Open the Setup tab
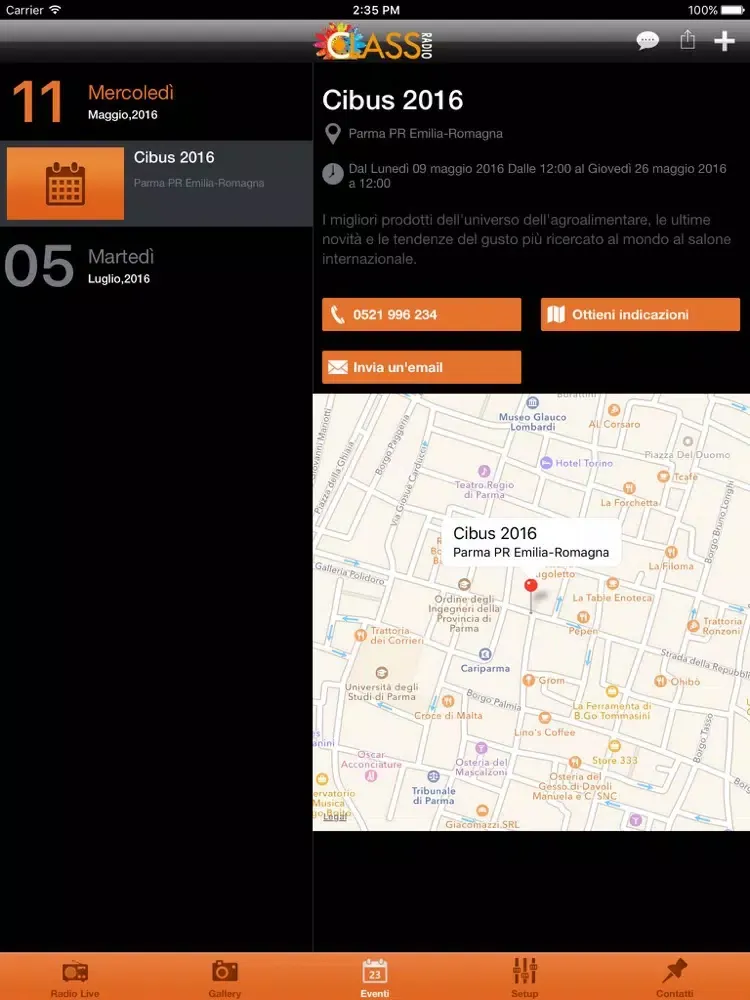This screenshot has height=1000, width=750. pyautogui.click(x=524, y=978)
